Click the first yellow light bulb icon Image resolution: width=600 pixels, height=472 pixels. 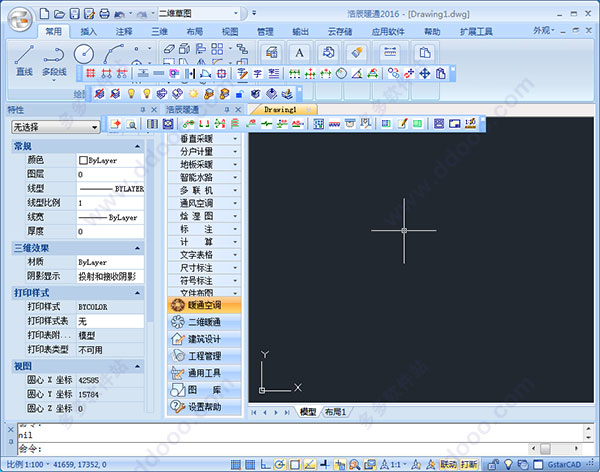pyautogui.click(x=131, y=93)
